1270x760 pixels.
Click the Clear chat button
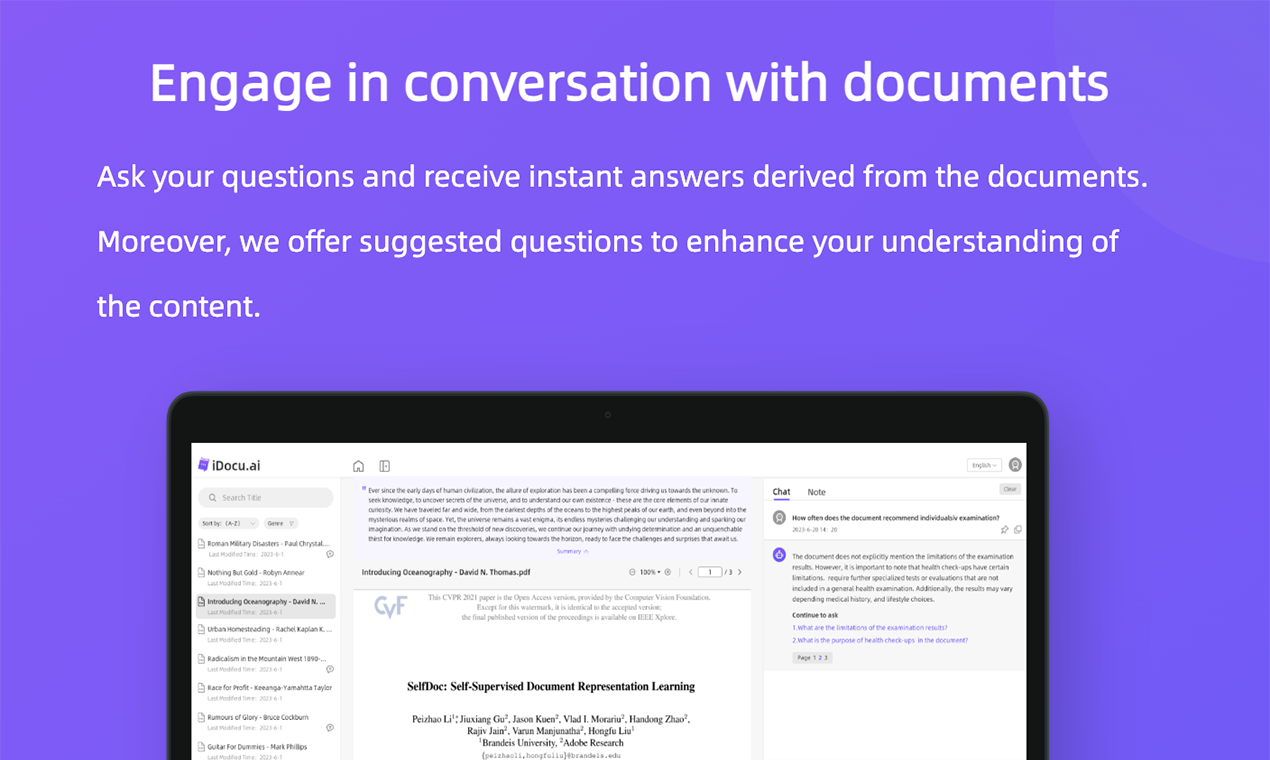click(x=1010, y=489)
